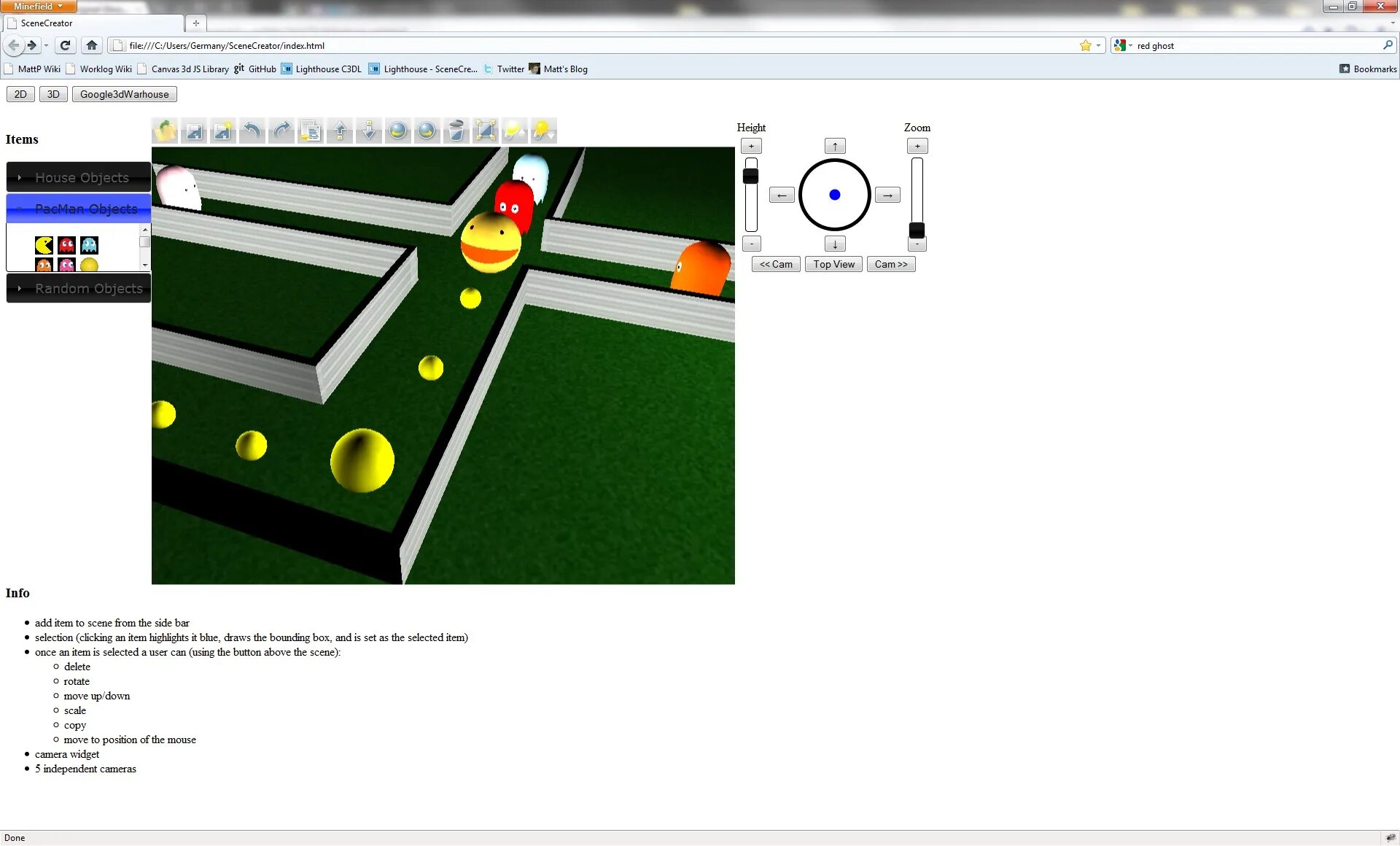The image size is (1400, 846).
Task: Expand the House Objects section
Action: pyautogui.click(x=79, y=177)
